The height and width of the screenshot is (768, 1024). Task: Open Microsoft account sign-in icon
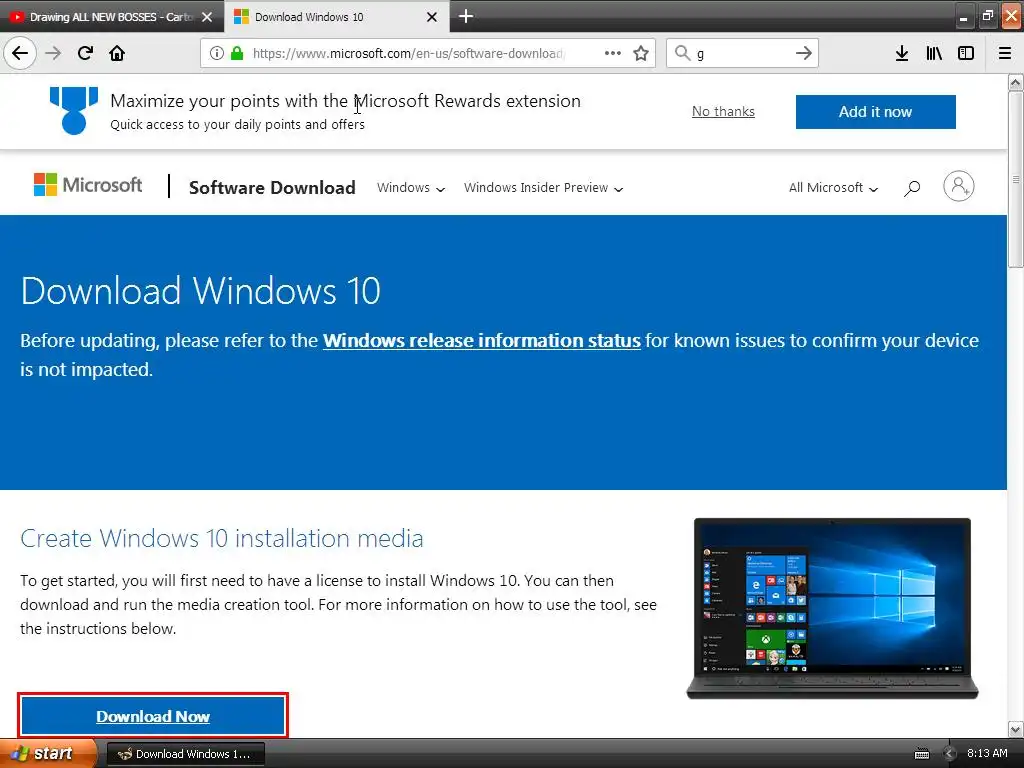coord(959,187)
